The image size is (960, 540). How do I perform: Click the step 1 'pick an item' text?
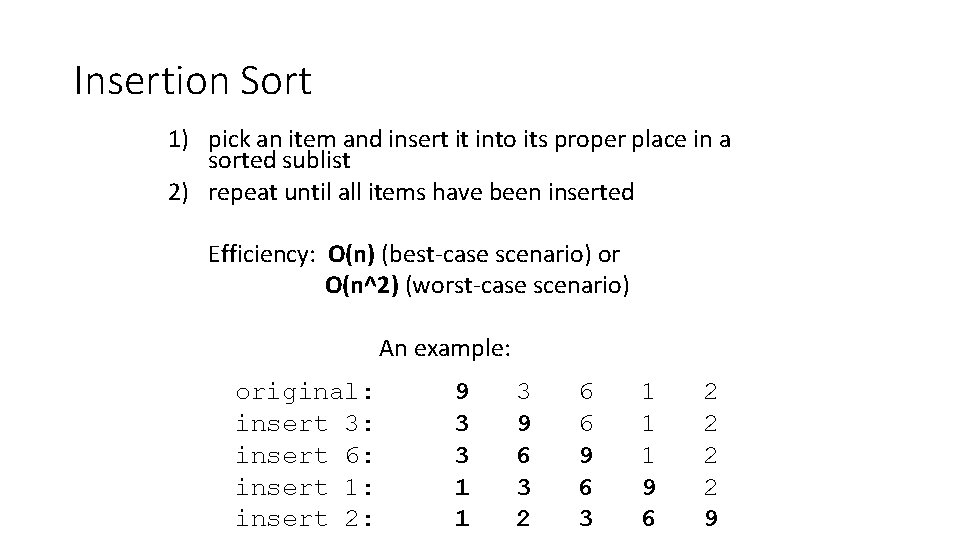(x=468, y=140)
